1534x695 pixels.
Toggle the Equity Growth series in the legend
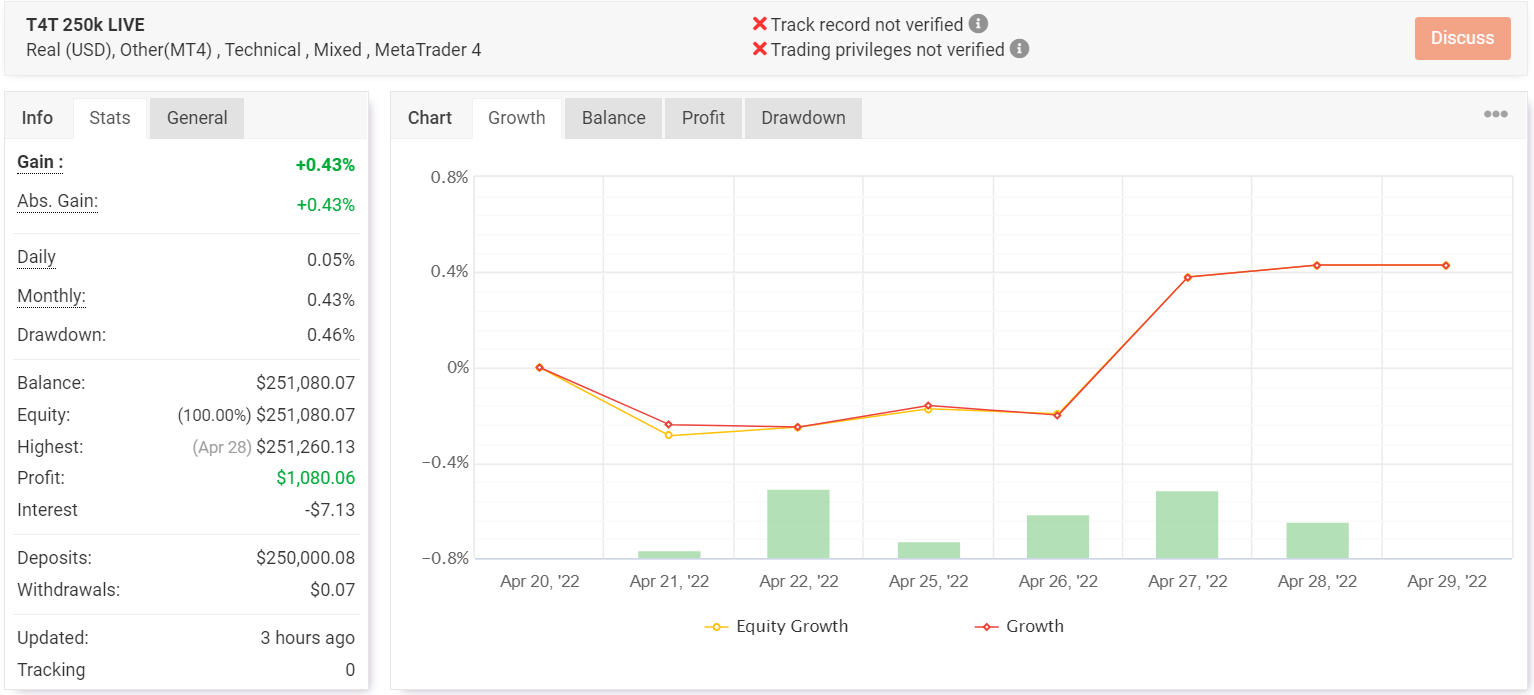tap(777, 627)
